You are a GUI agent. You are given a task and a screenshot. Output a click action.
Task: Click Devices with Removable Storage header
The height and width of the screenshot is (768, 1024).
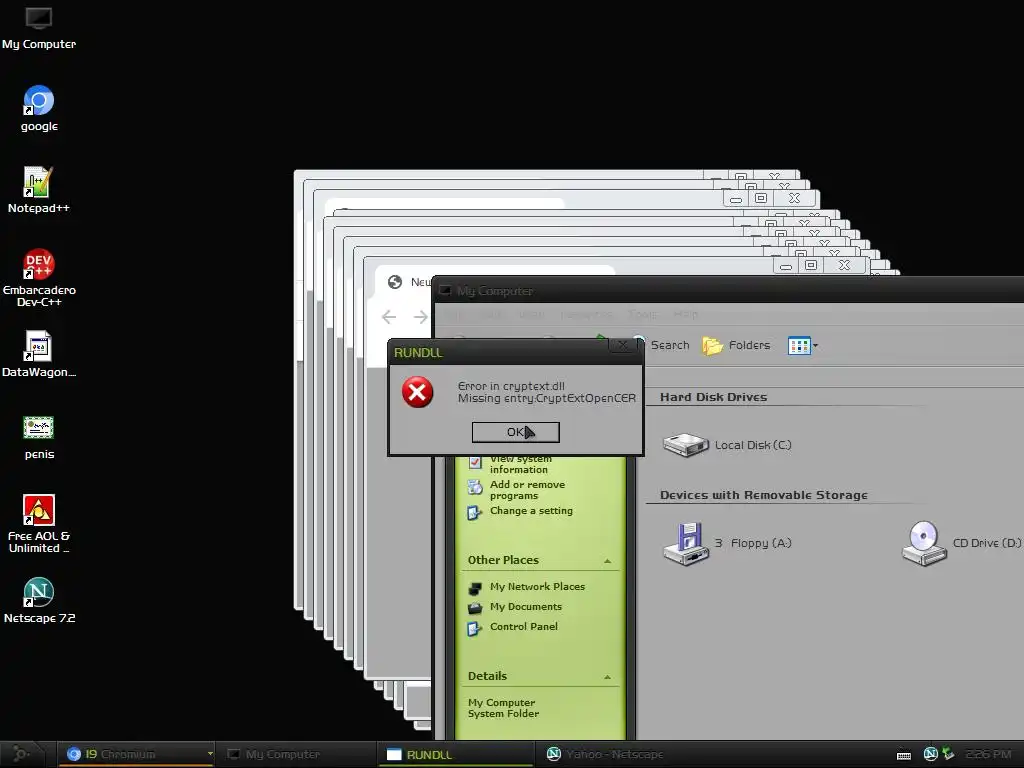(763, 495)
